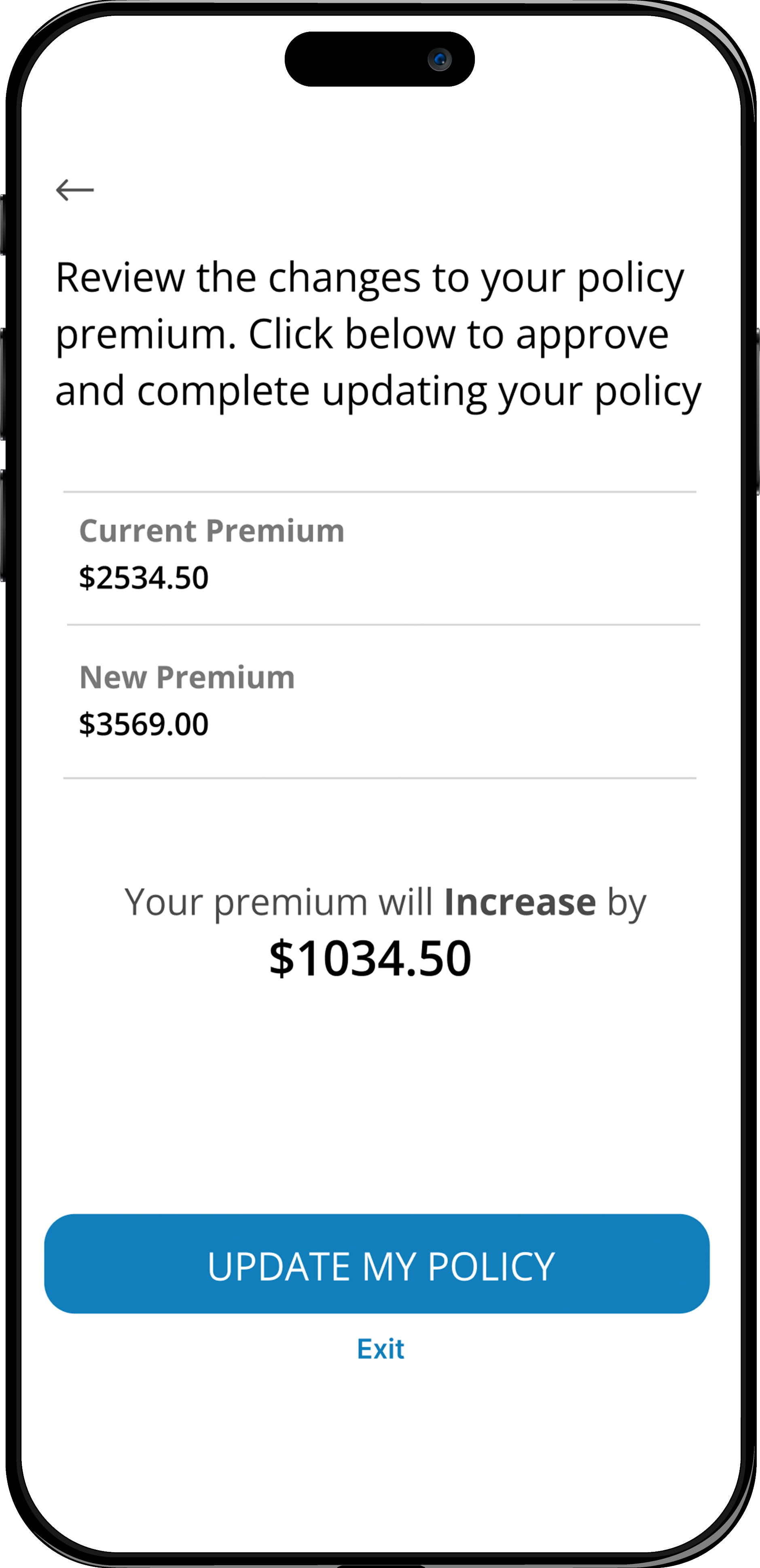Tap the back arrow icon
Viewport: 760px width, 1568px height.
[x=75, y=190]
